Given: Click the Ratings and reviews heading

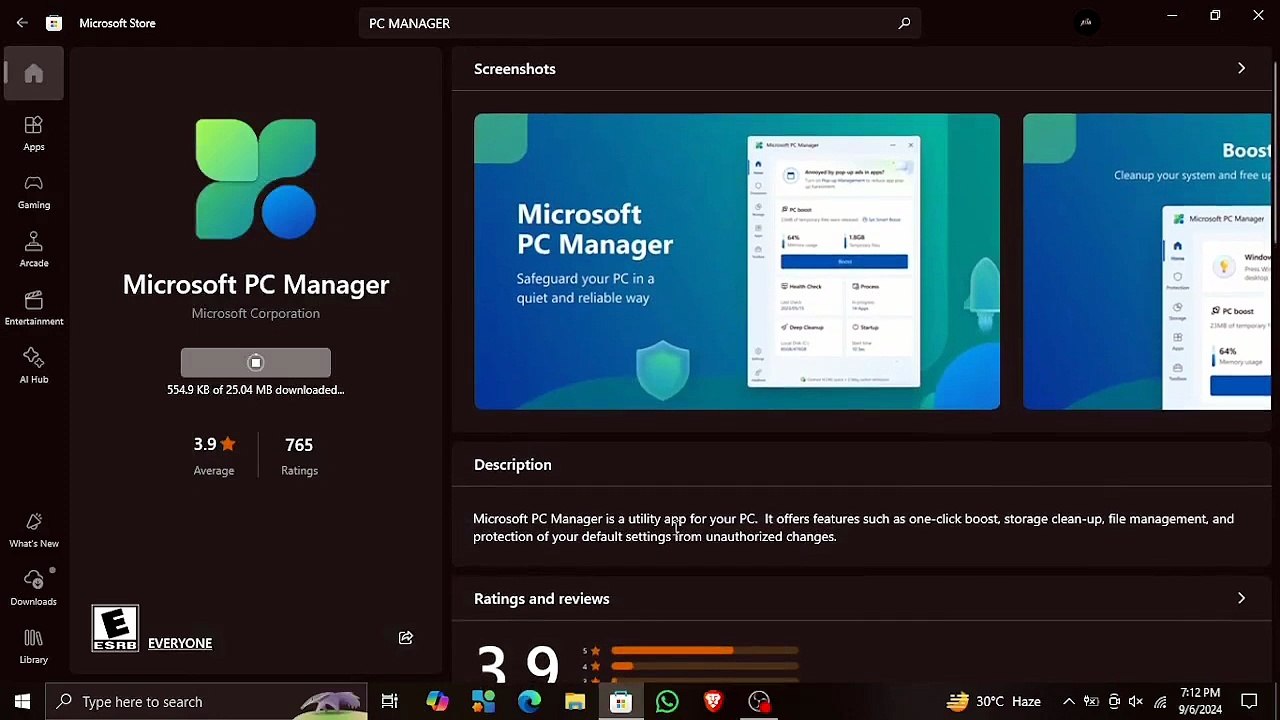Looking at the screenshot, I should [542, 599].
